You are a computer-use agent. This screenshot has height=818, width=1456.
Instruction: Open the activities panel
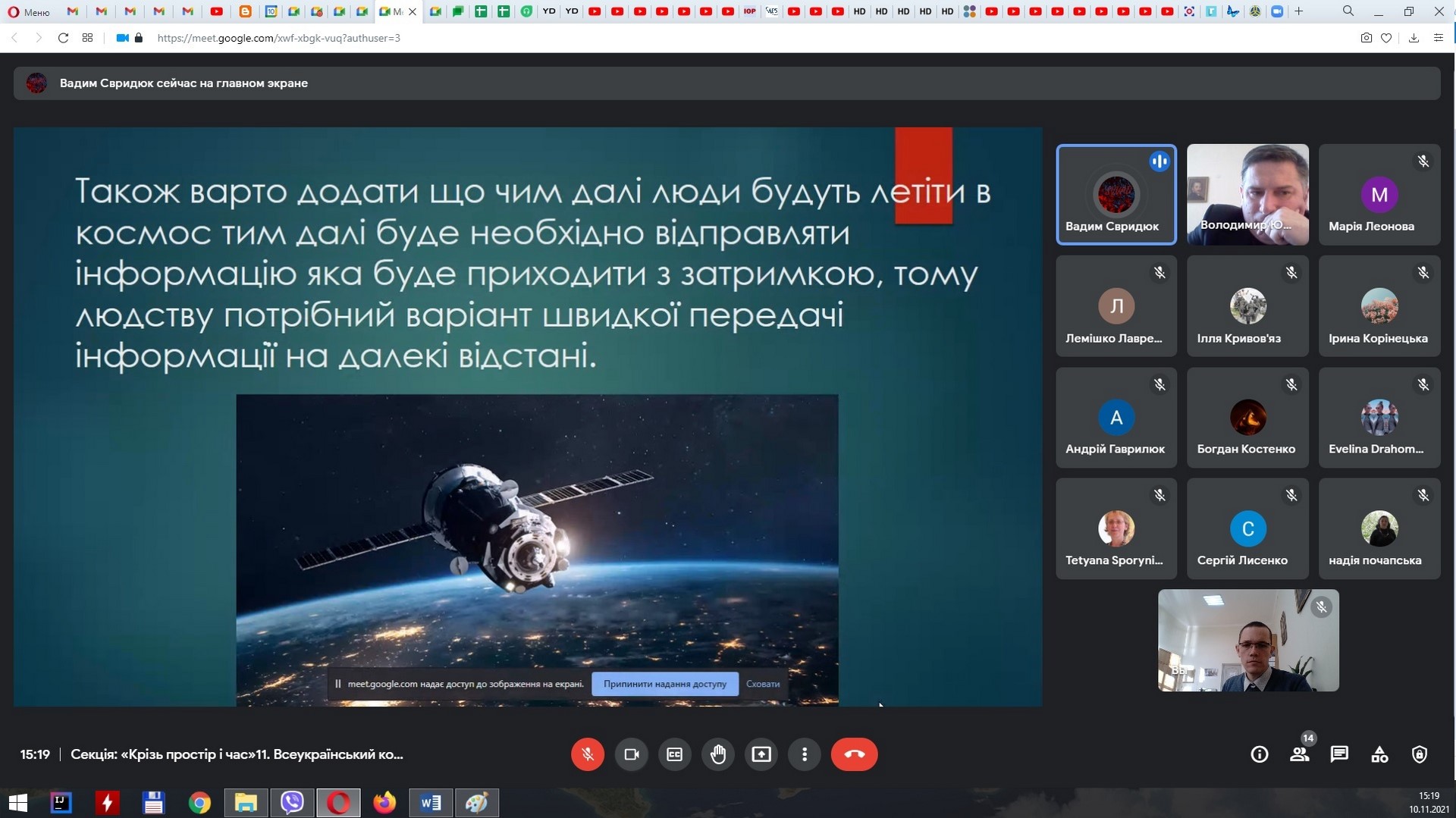(1379, 754)
